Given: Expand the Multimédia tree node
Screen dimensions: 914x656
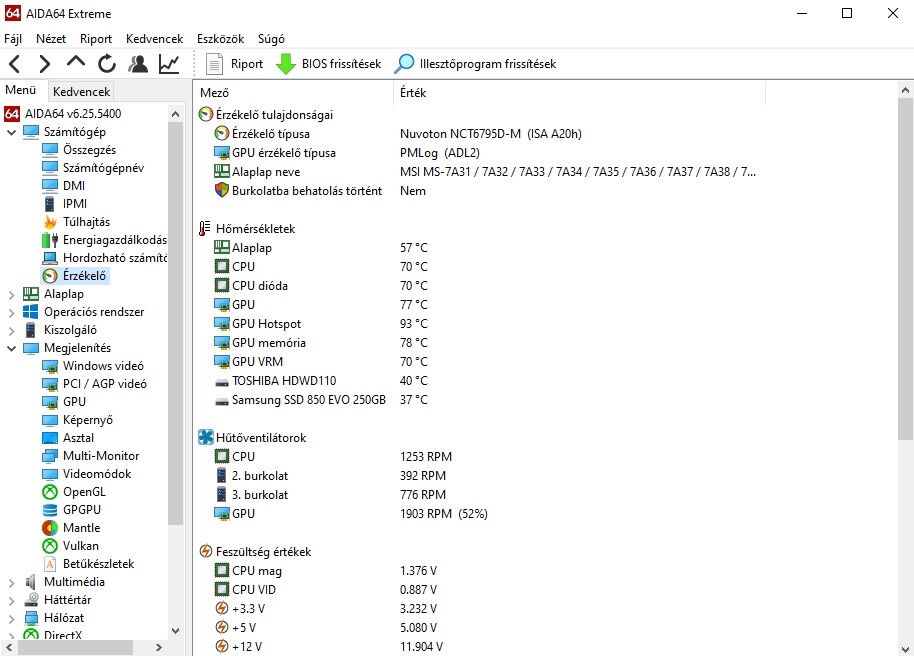Looking at the screenshot, I should click(11, 583).
